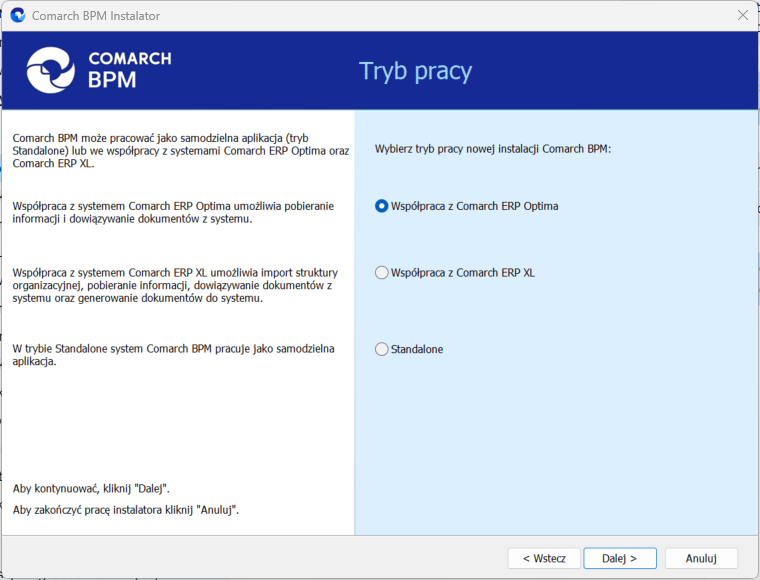Go to next step with Dalej
This screenshot has width=760, height=580.
pyautogui.click(x=620, y=558)
